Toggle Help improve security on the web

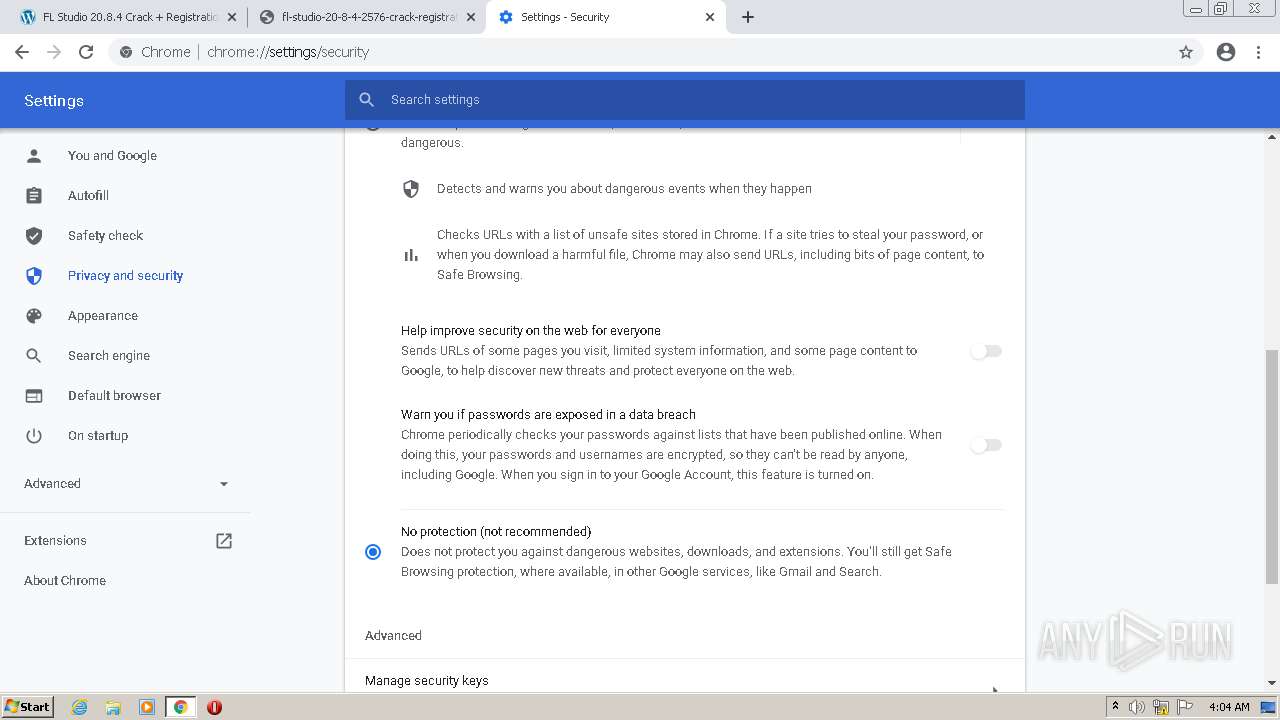click(x=986, y=351)
